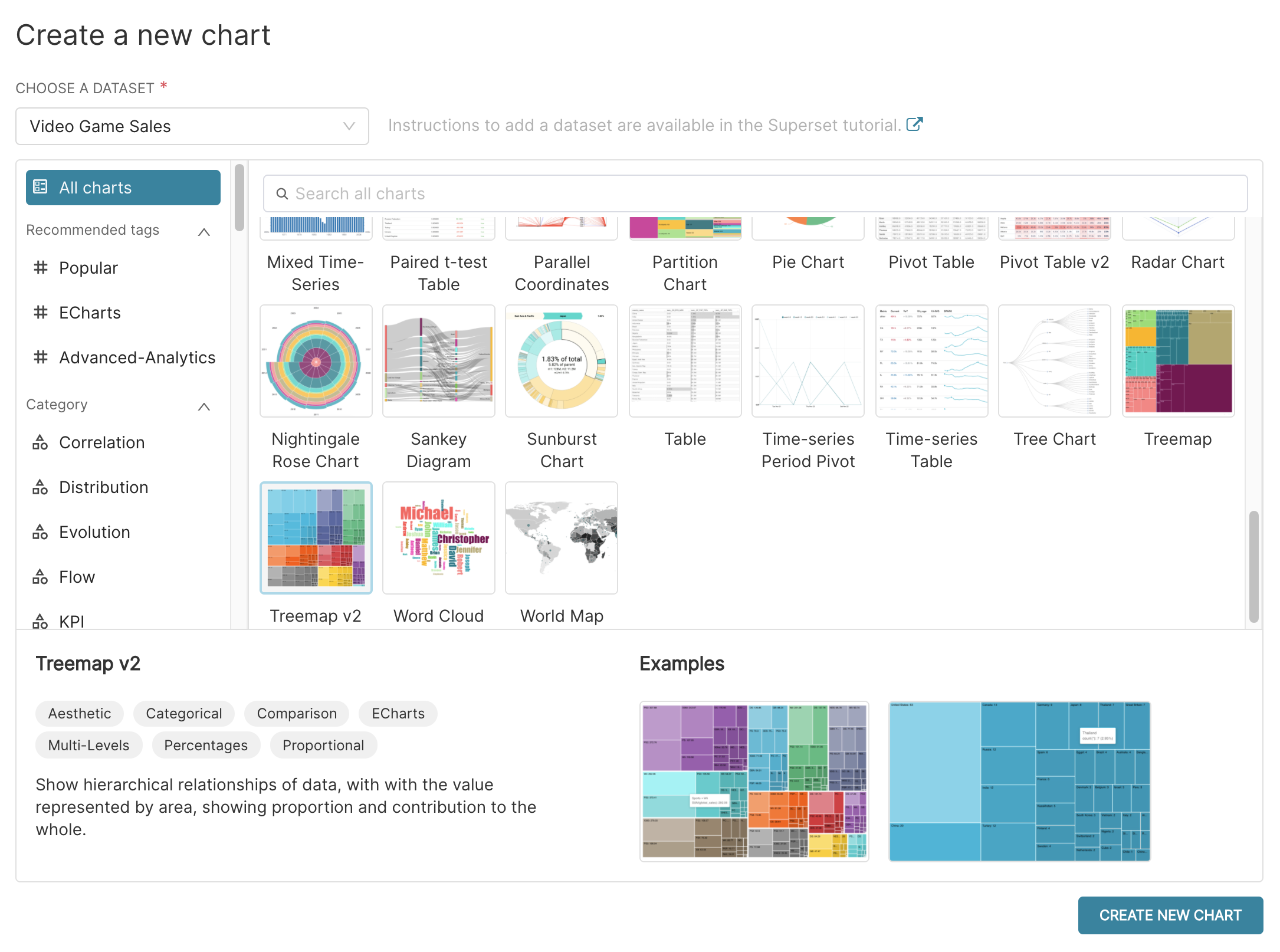Click the hash icon next to Popular
Viewport: 1280px width, 952px height.
click(x=40, y=268)
